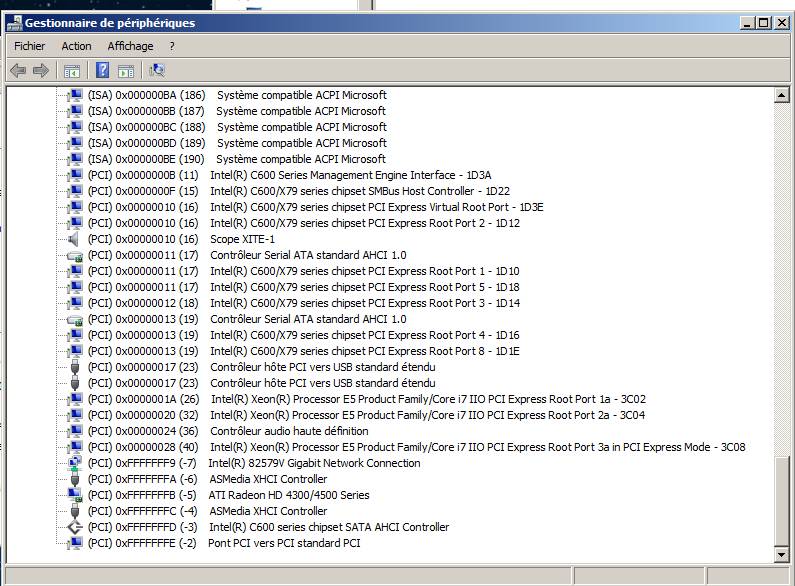Open the ? help menu

(172, 46)
